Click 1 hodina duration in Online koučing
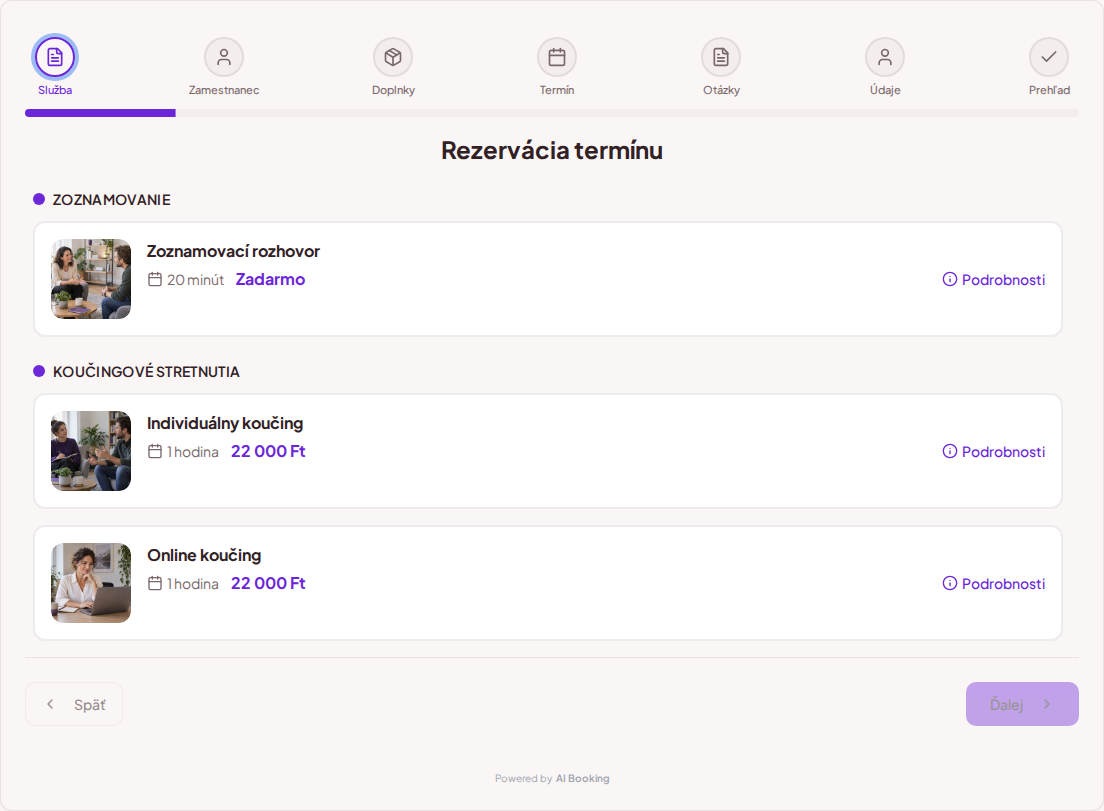Screen dimensions: 1104x811 click(193, 584)
